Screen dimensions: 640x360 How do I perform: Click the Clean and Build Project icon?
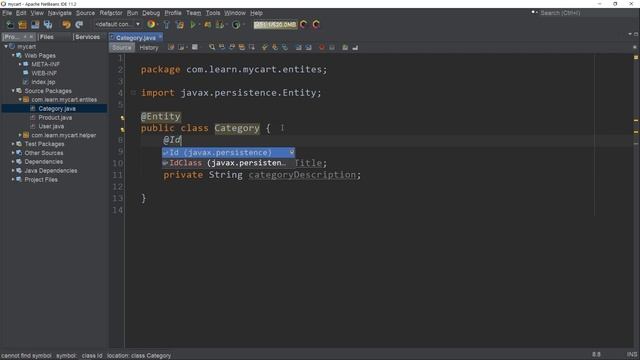coord(180,24)
